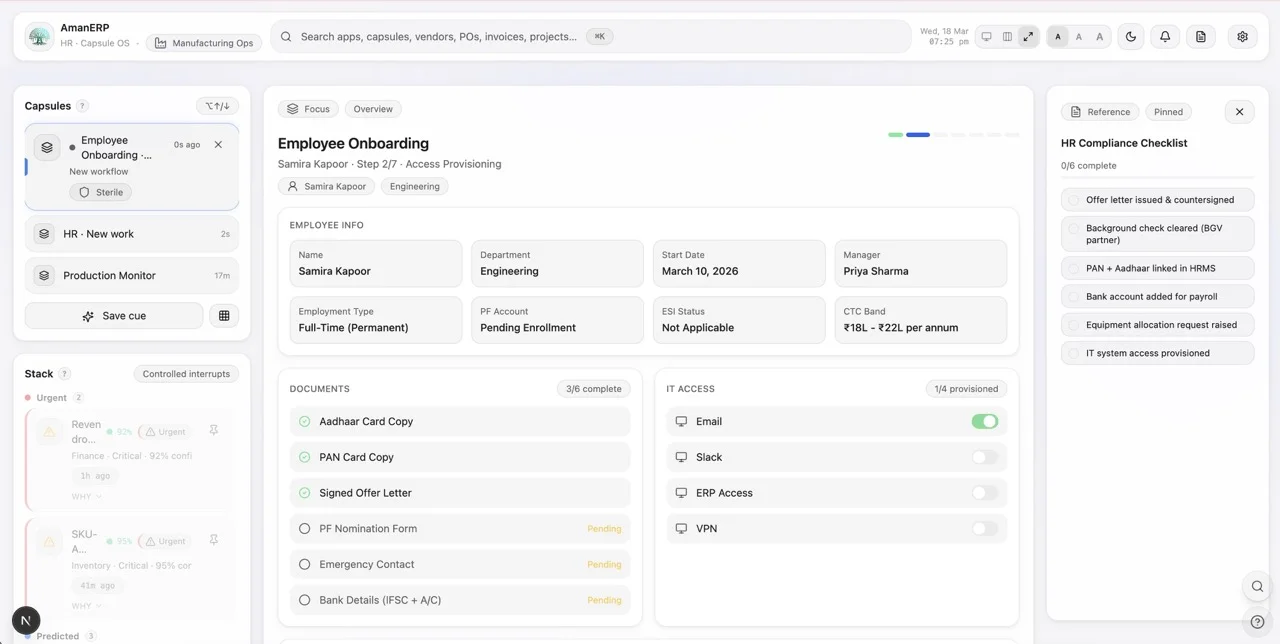The width and height of the screenshot is (1280, 644).
Task: Click the grid view icon beside Save cue
Action: point(224,316)
